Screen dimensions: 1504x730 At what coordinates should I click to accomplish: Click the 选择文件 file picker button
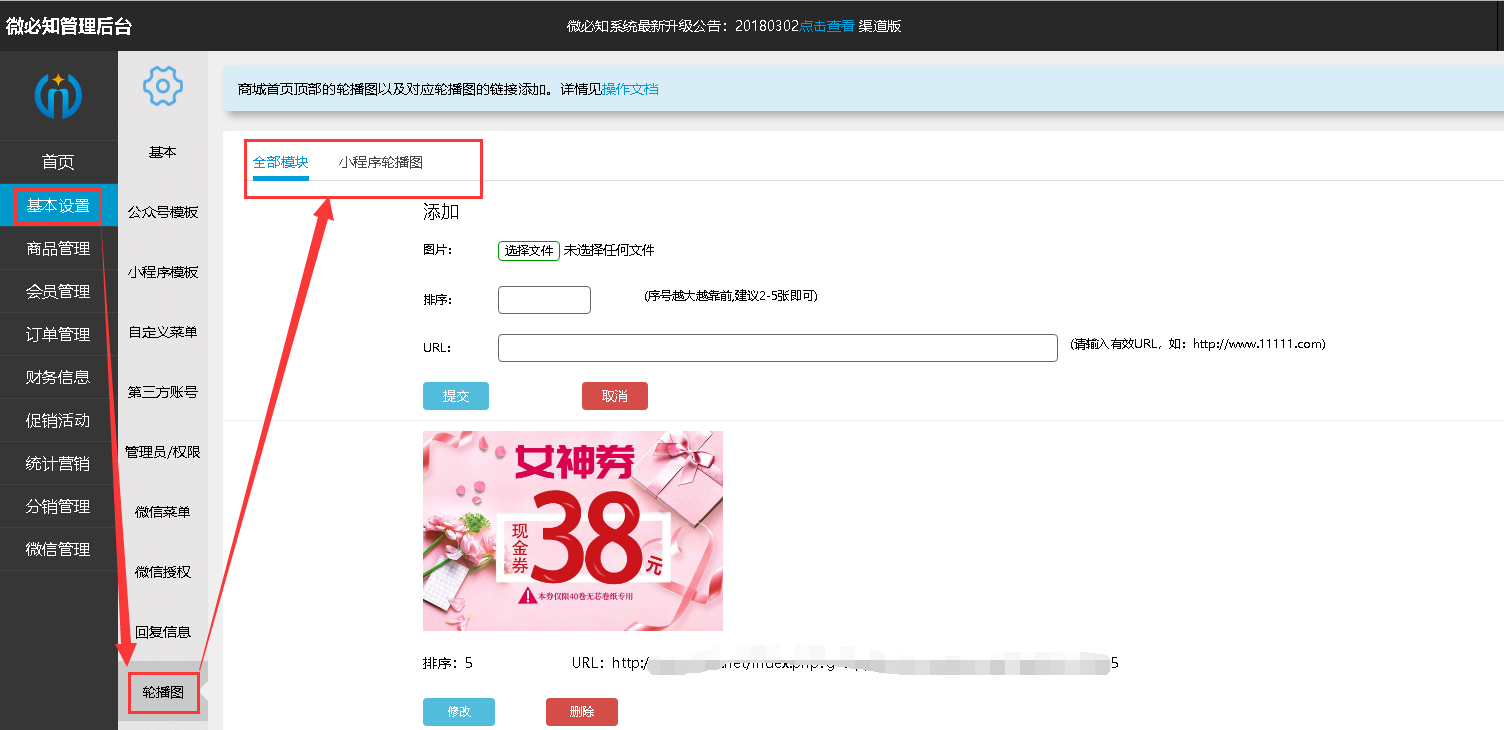(x=529, y=250)
